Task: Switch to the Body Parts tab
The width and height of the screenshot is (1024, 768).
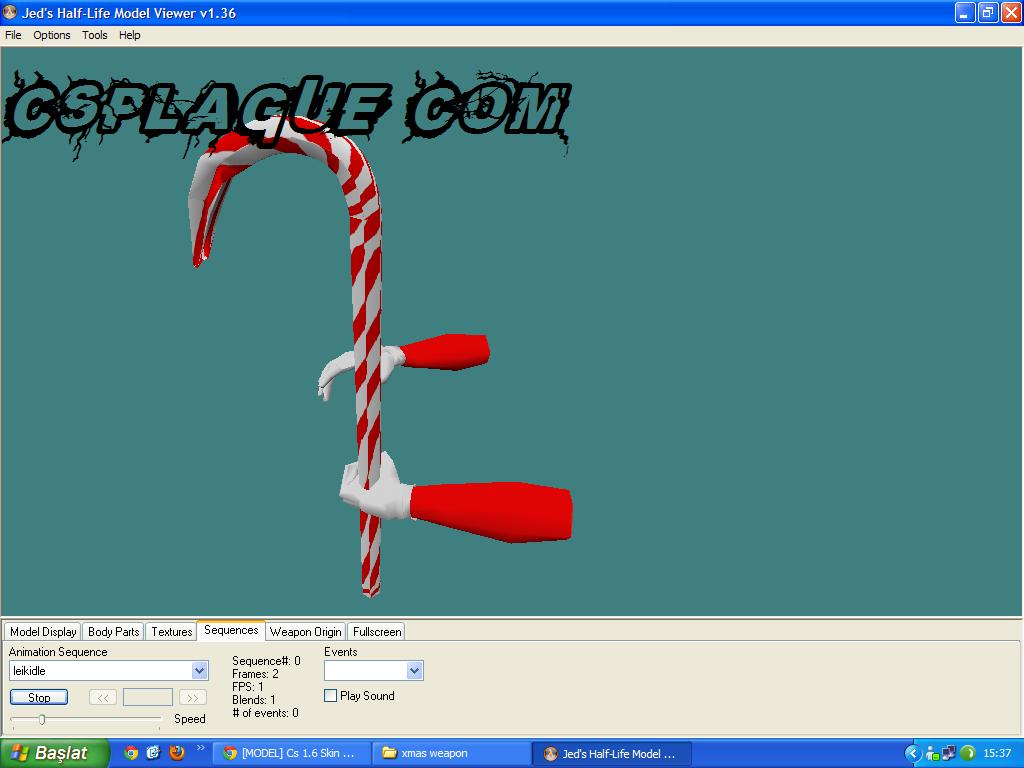Action: coord(113,632)
